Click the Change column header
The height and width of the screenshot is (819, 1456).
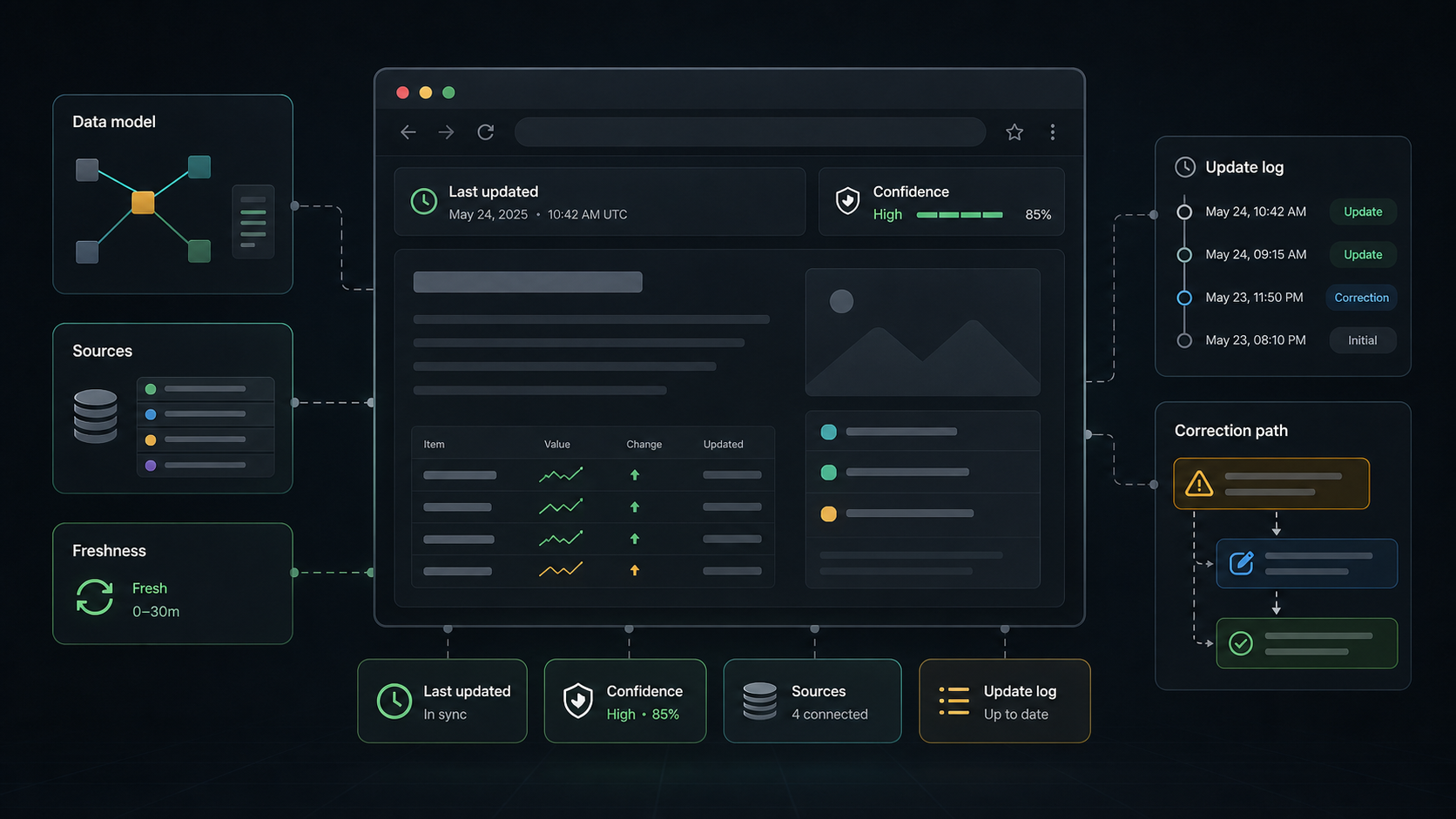644,444
